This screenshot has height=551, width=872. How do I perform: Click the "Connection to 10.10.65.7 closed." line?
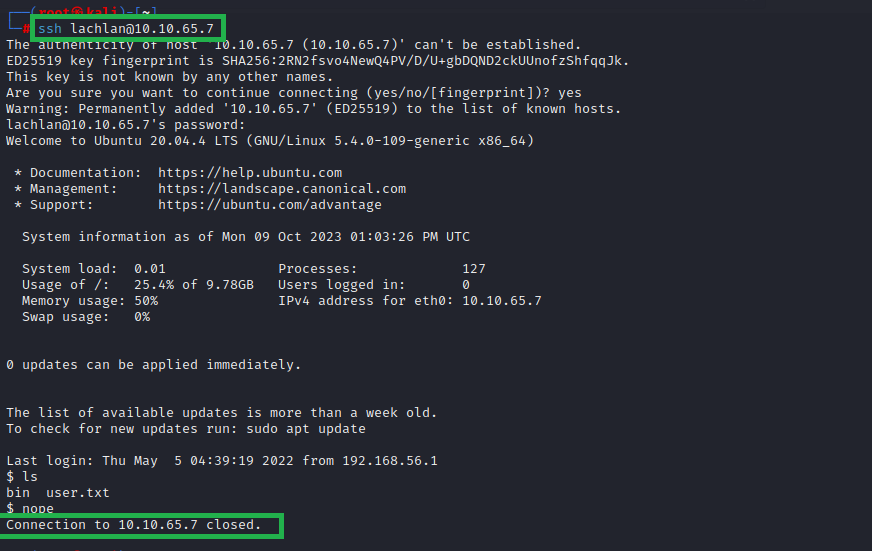pyautogui.click(x=134, y=525)
